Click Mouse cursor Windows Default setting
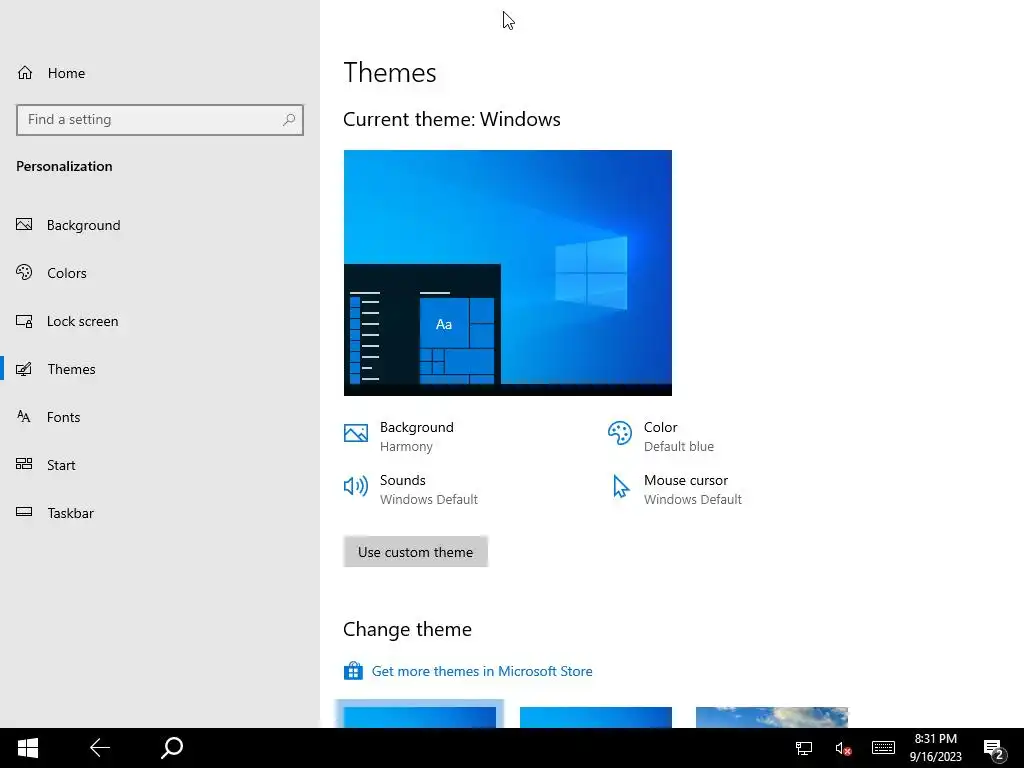This screenshot has height=768, width=1024. tap(677, 489)
